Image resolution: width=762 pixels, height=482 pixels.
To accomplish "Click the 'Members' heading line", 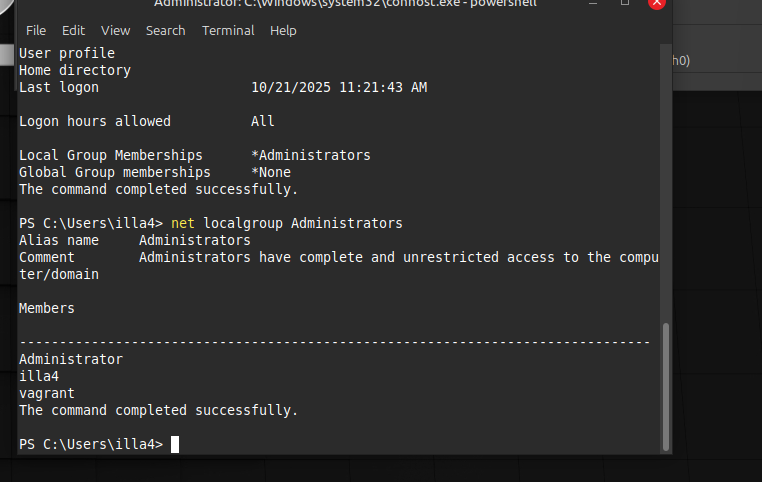I will pos(47,308).
